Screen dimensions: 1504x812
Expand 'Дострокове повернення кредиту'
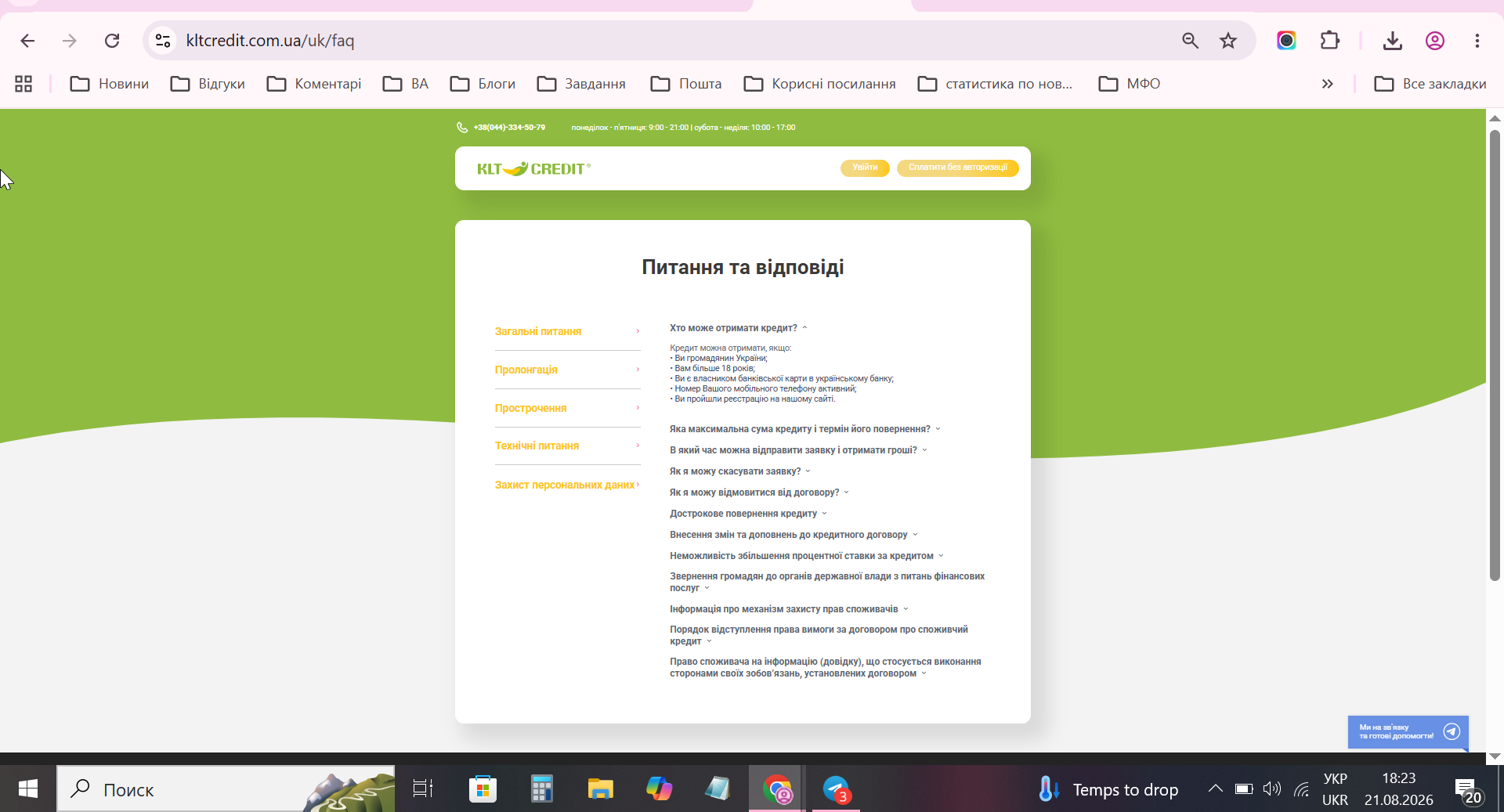click(x=749, y=514)
